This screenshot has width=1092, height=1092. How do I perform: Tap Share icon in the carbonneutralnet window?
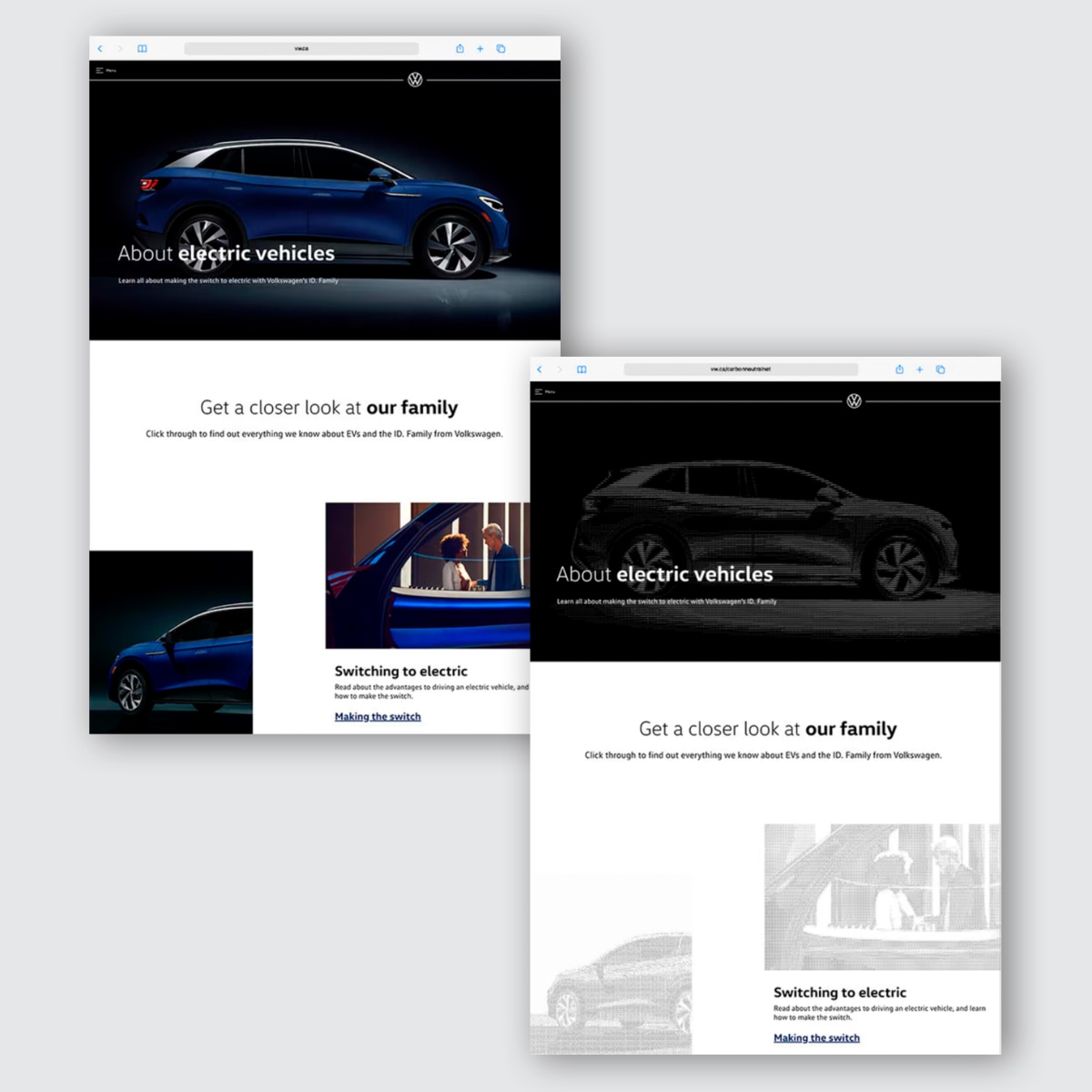899,369
